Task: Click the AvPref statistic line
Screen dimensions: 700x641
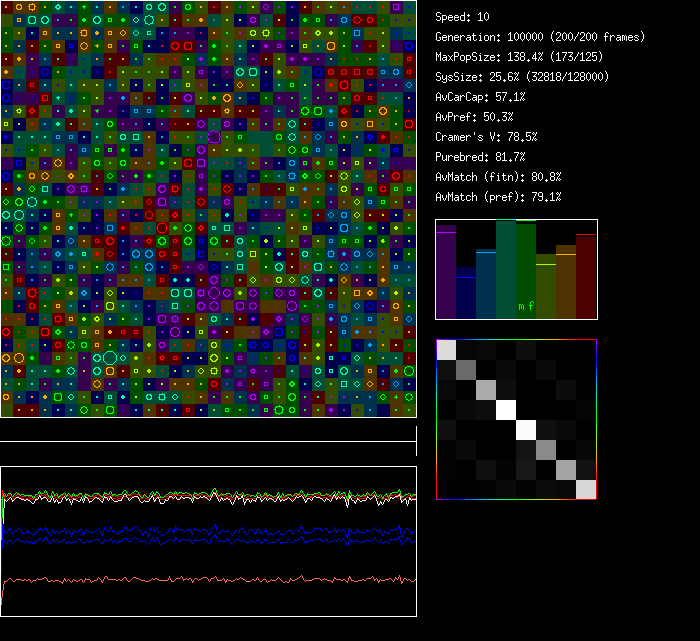Action: pyautogui.click(x=474, y=117)
